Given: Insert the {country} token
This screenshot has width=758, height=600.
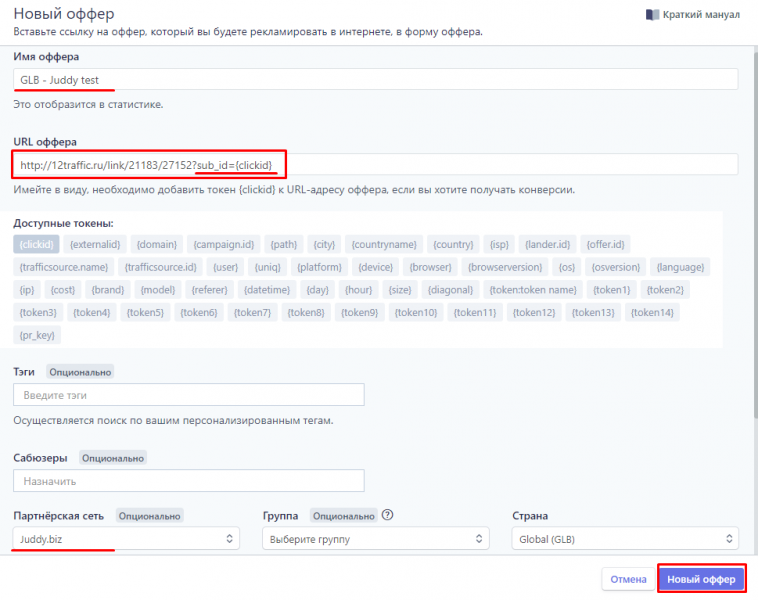Looking at the screenshot, I should [x=453, y=244].
